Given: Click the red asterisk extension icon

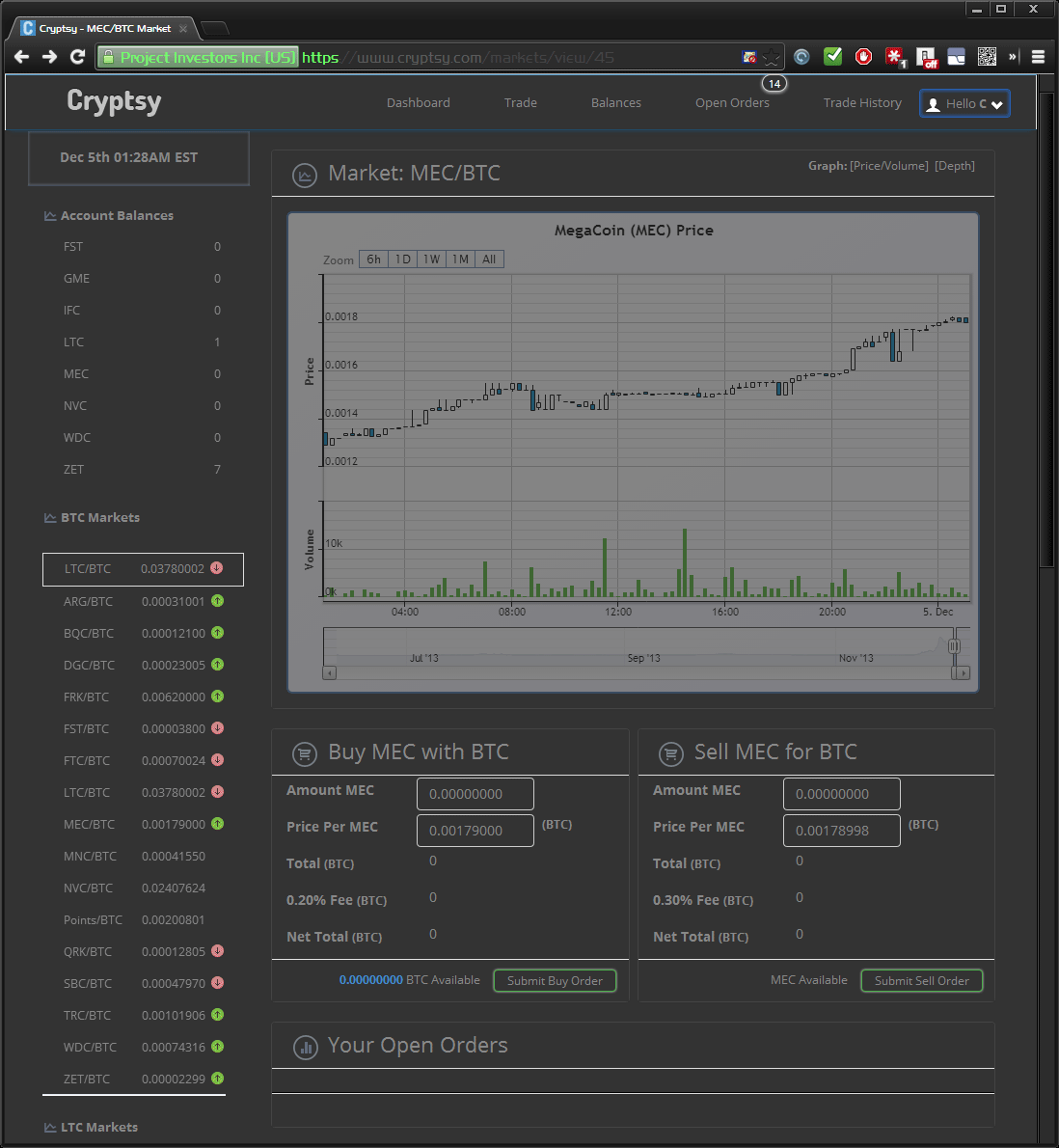Looking at the screenshot, I should [895, 57].
